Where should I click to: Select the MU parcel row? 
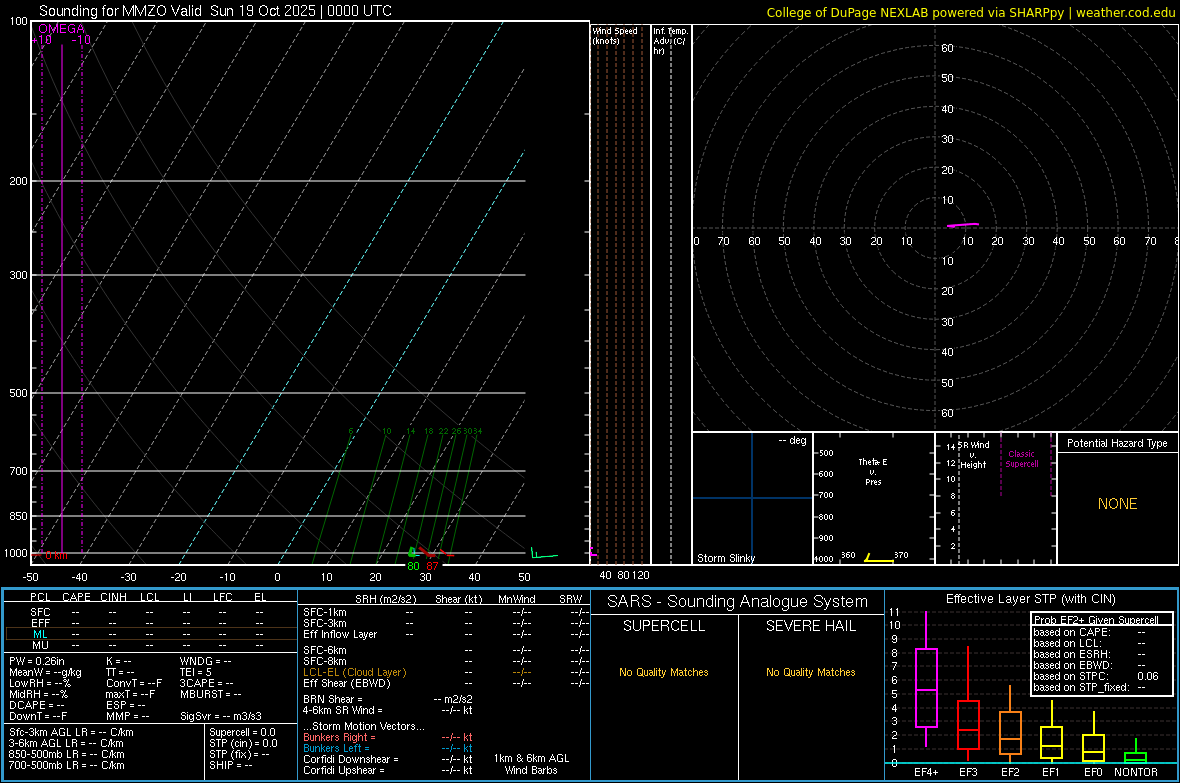40,645
